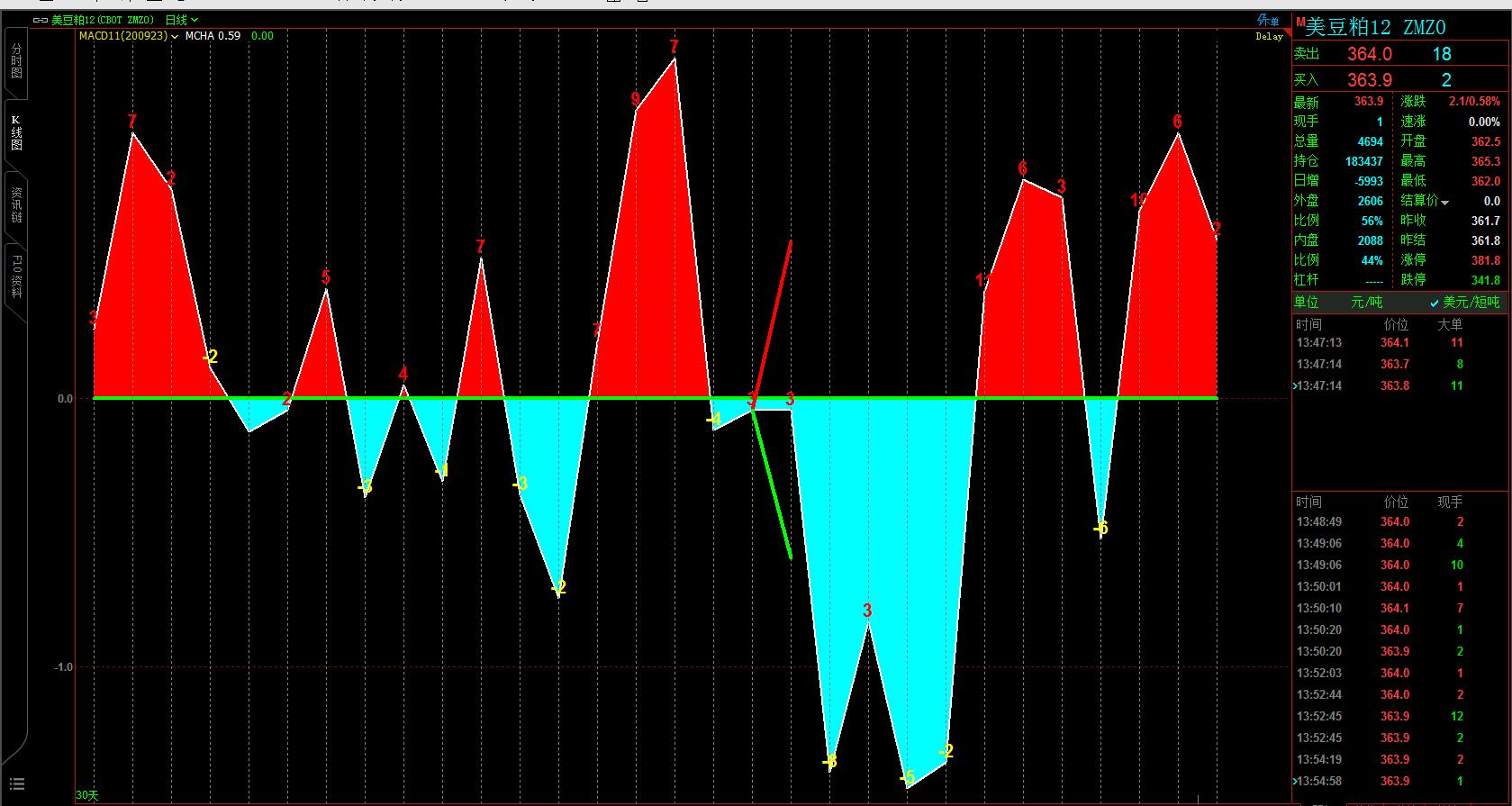This screenshot has width=1512, height=806.
Task: Open the list menu icon at bottom left
Action: point(16,784)
